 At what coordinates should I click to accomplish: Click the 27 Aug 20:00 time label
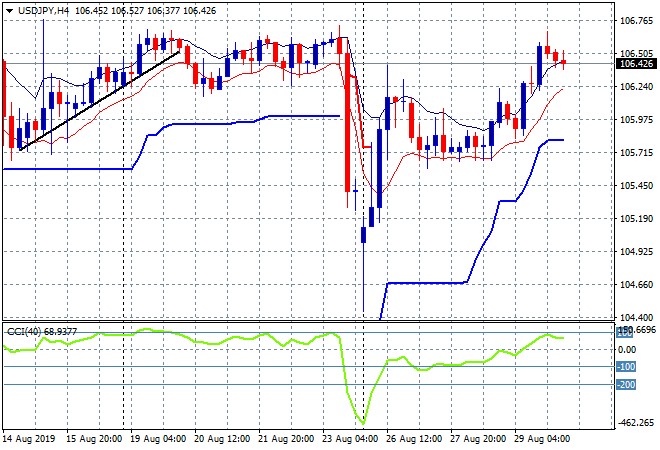[x=478, y=439]
